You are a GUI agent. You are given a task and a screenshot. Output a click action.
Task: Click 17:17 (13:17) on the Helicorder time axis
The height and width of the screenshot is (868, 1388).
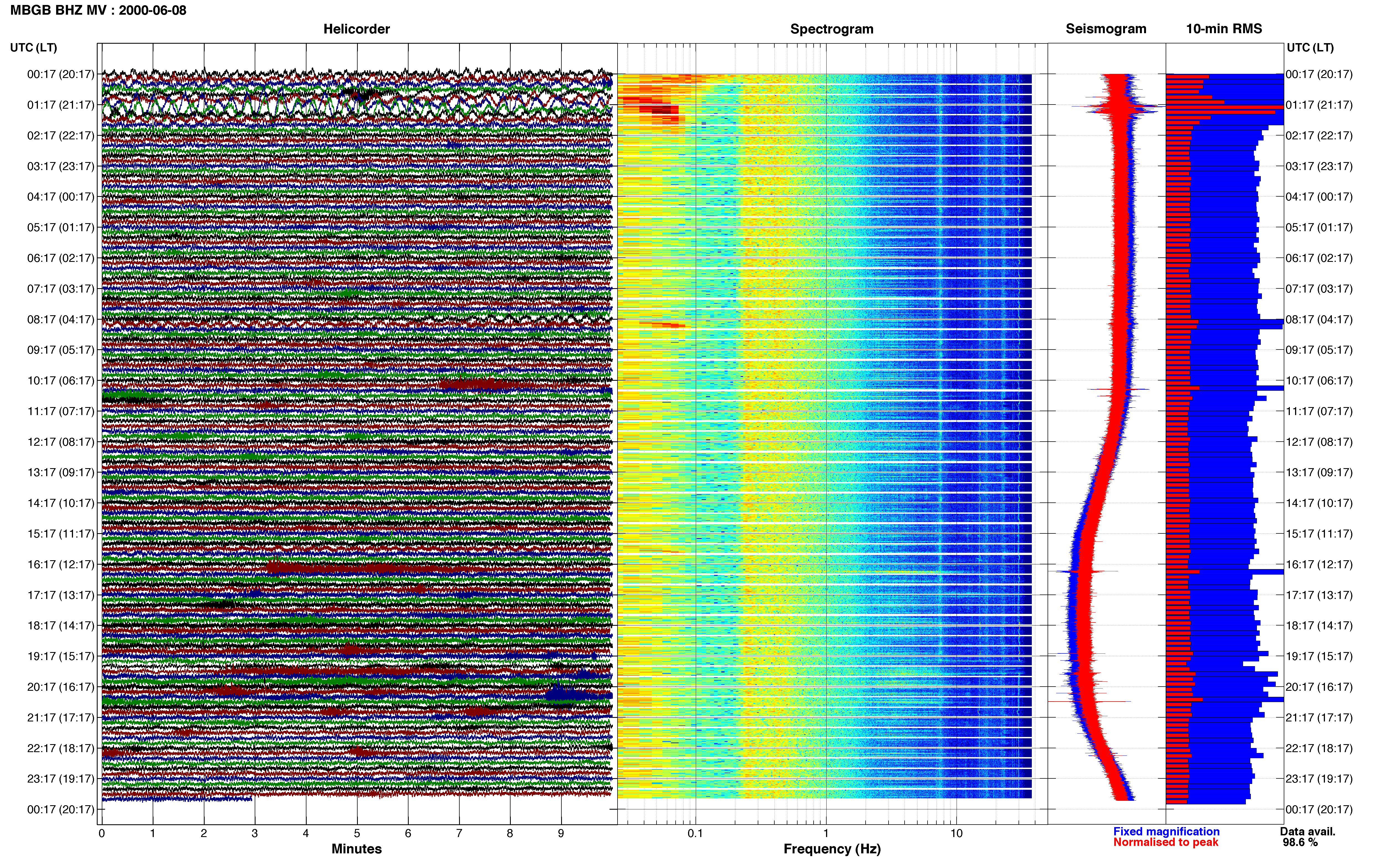pyautogui.click(x=61, y=595)
